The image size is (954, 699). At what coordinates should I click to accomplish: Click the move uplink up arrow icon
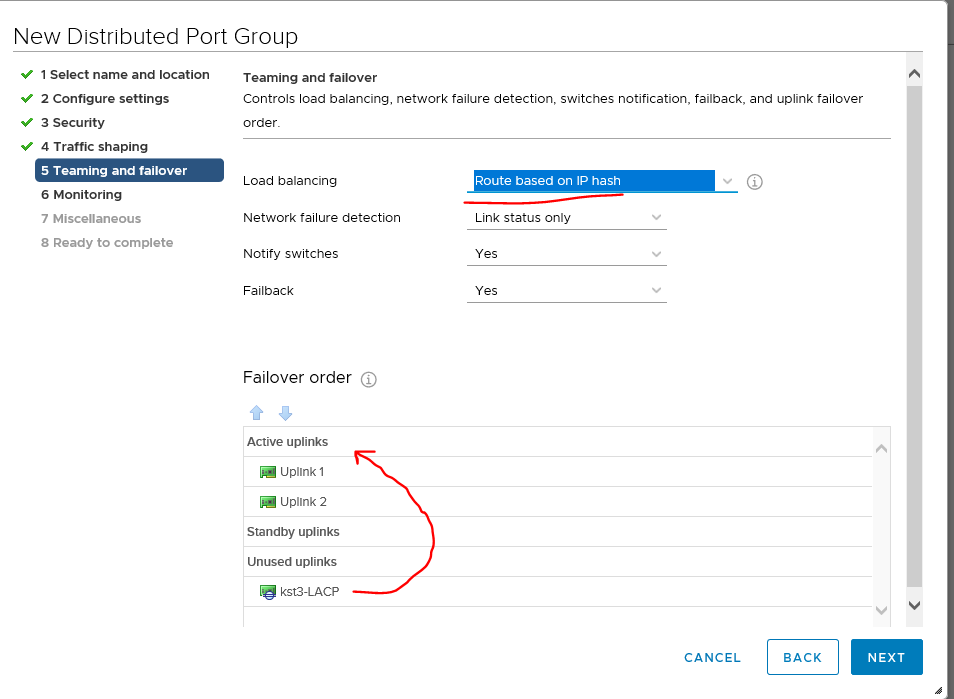point(257,412)
